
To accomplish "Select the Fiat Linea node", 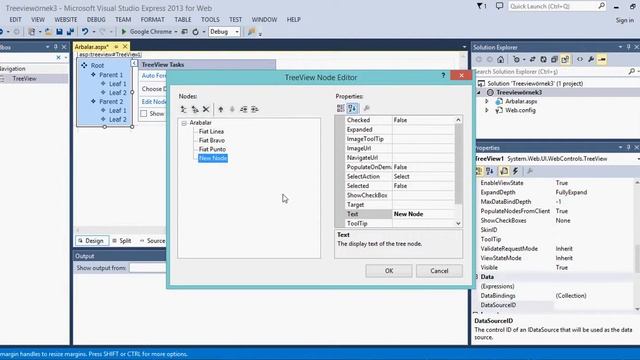I will pos(211,131).
